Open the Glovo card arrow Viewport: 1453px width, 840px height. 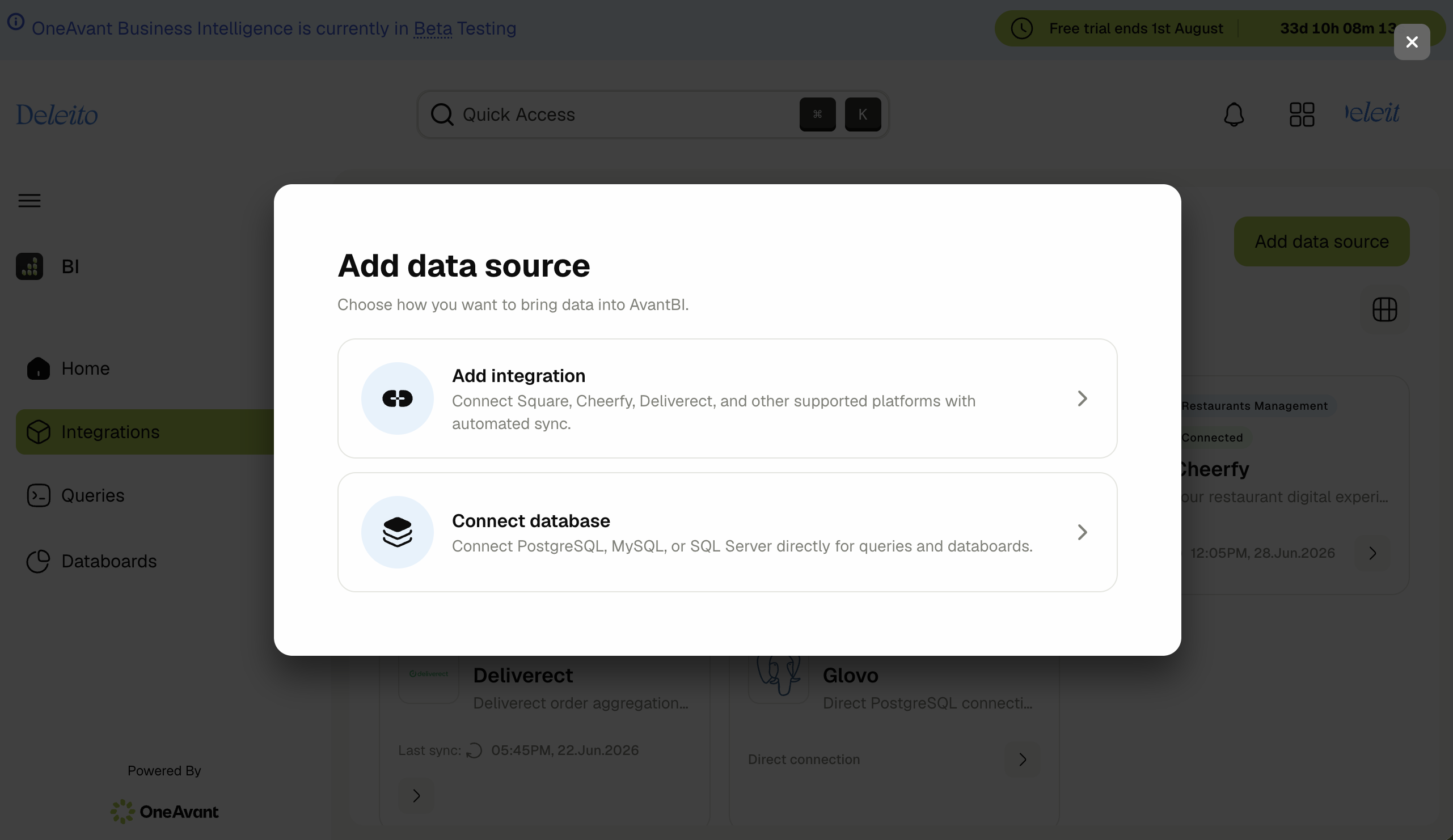(x=1022, y=759)
